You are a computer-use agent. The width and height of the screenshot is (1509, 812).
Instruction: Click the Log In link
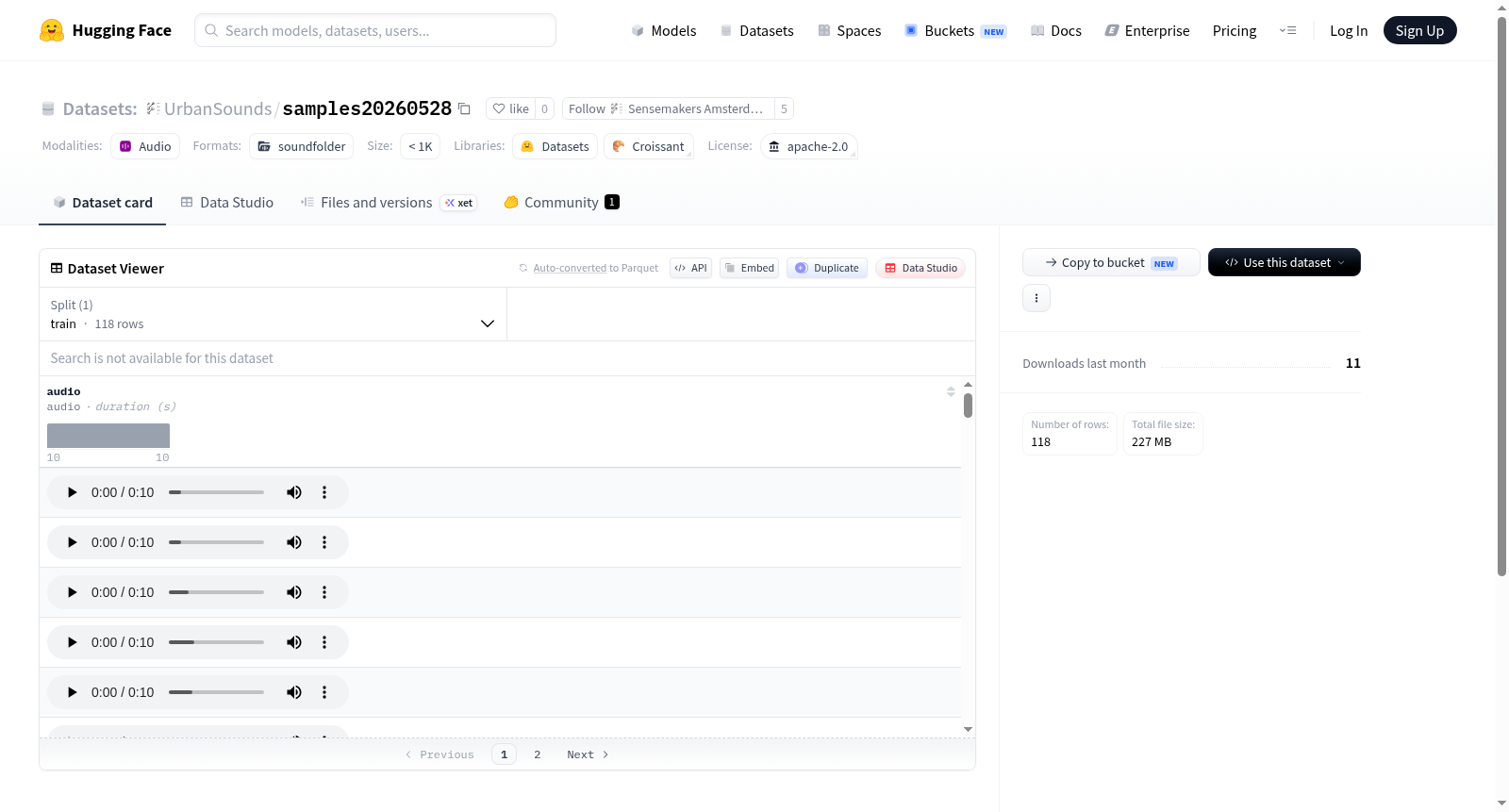(x=1349, y=30)
